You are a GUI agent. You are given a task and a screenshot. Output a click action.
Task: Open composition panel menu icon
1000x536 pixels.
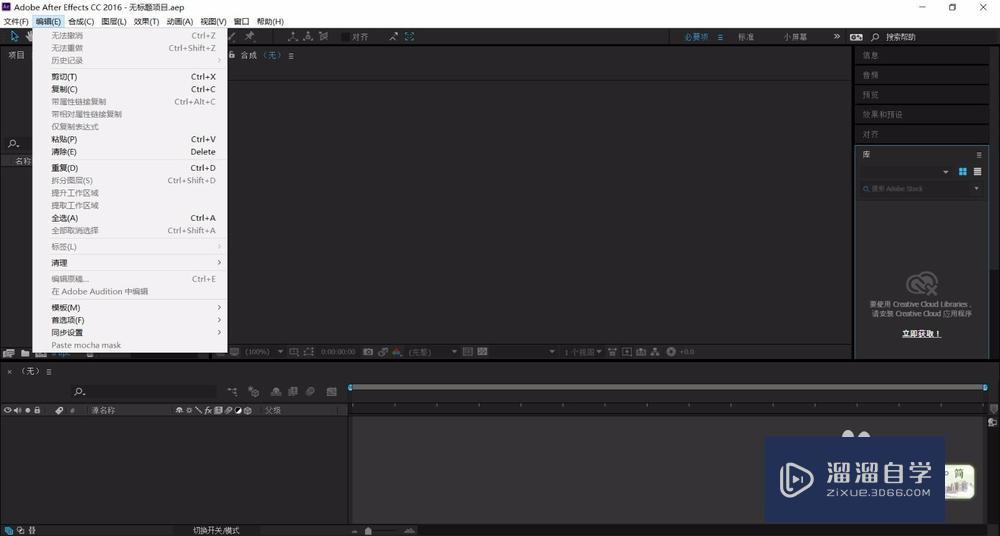pos(291,56)
